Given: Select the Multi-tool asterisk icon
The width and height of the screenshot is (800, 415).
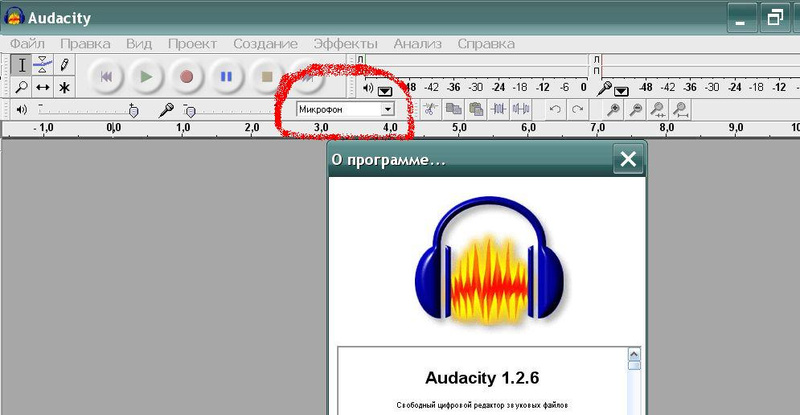Looking at the screenshot, I should 64,87.
